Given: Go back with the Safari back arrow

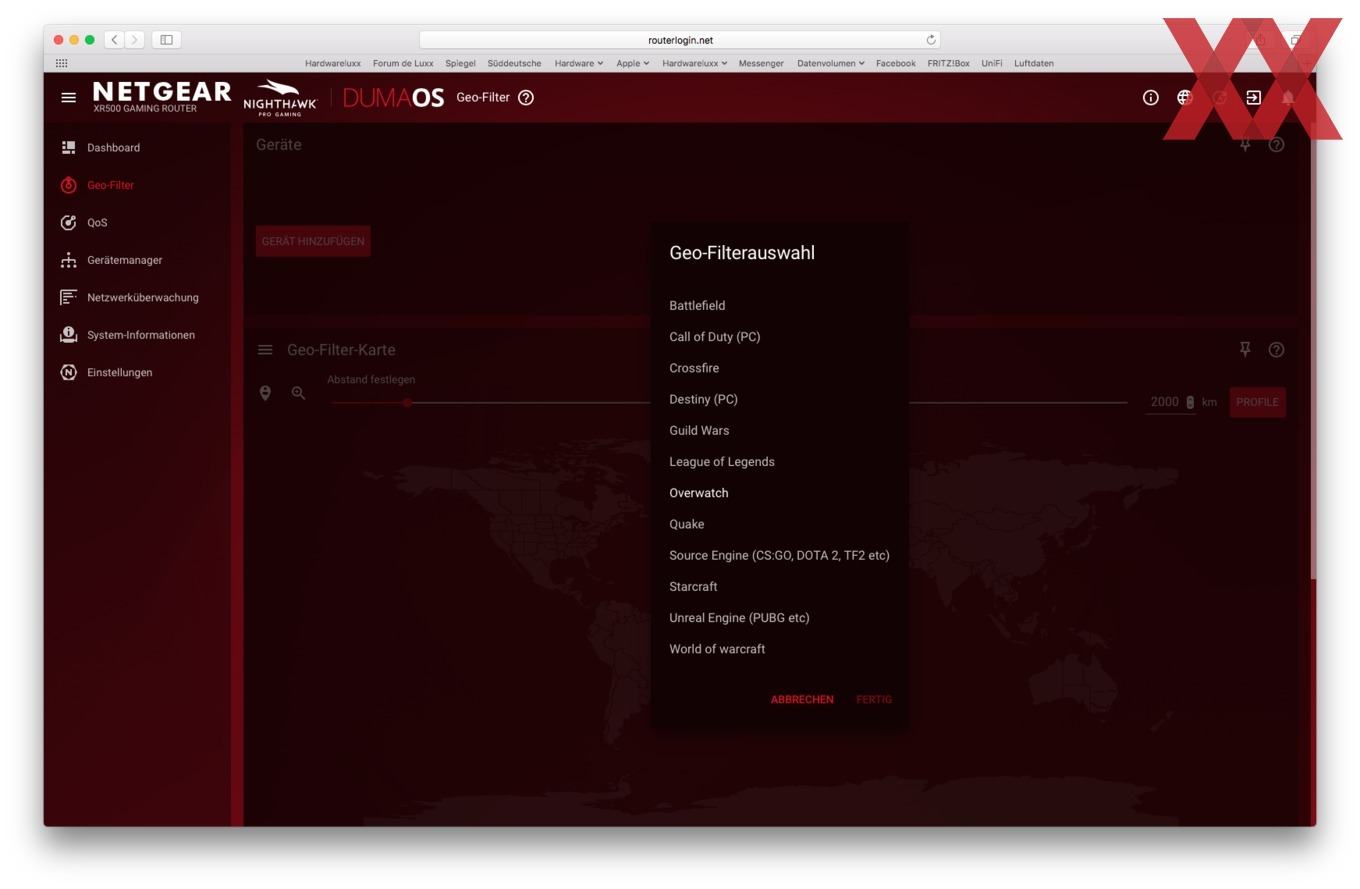Looking at the screenshot, I should 114,40.
